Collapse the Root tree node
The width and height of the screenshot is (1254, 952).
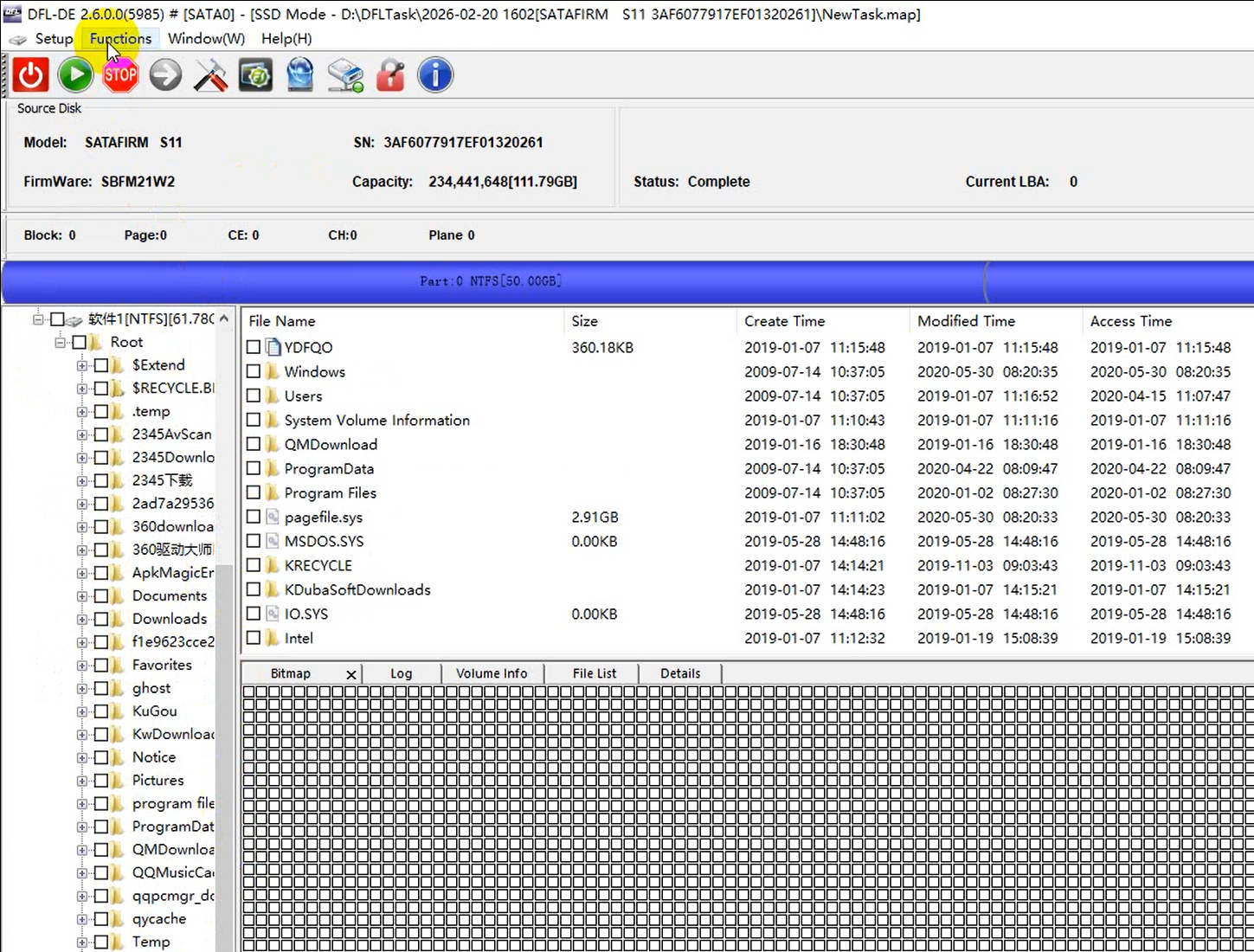pyautogui.click(x=60, y=343)
